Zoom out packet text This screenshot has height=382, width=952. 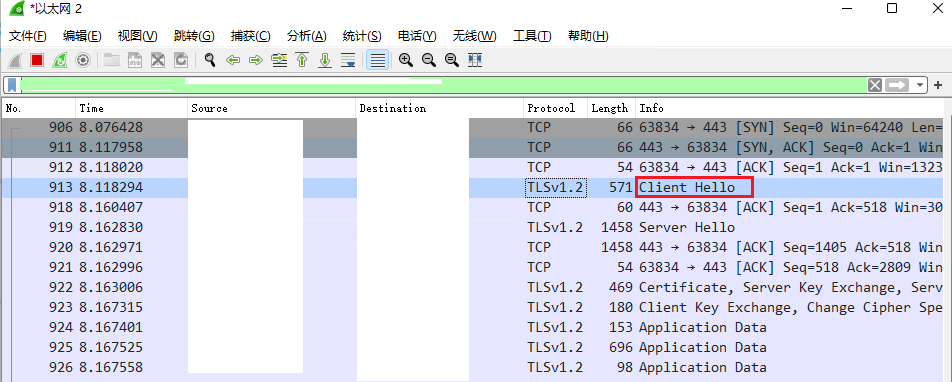[x=429, y=60]
